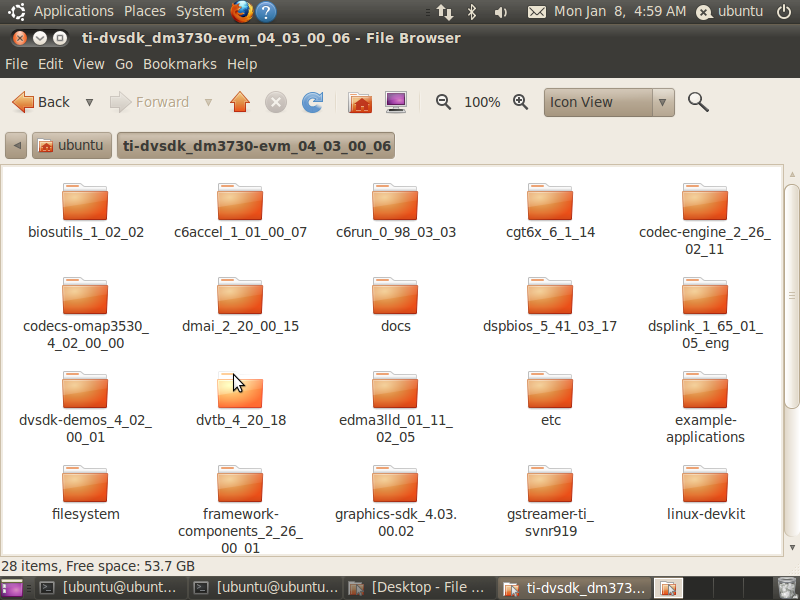Open the Help menu
This screenshot has height=600, width=800.
(x=242, y=64)
